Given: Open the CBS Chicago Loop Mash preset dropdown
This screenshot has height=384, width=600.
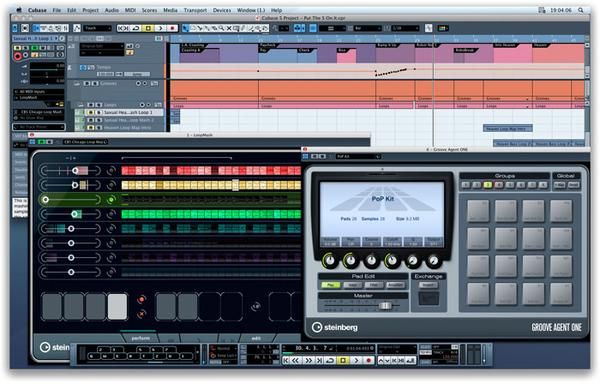Looking at the screenshot, I should pyautogui.click(x=85, y=142).
